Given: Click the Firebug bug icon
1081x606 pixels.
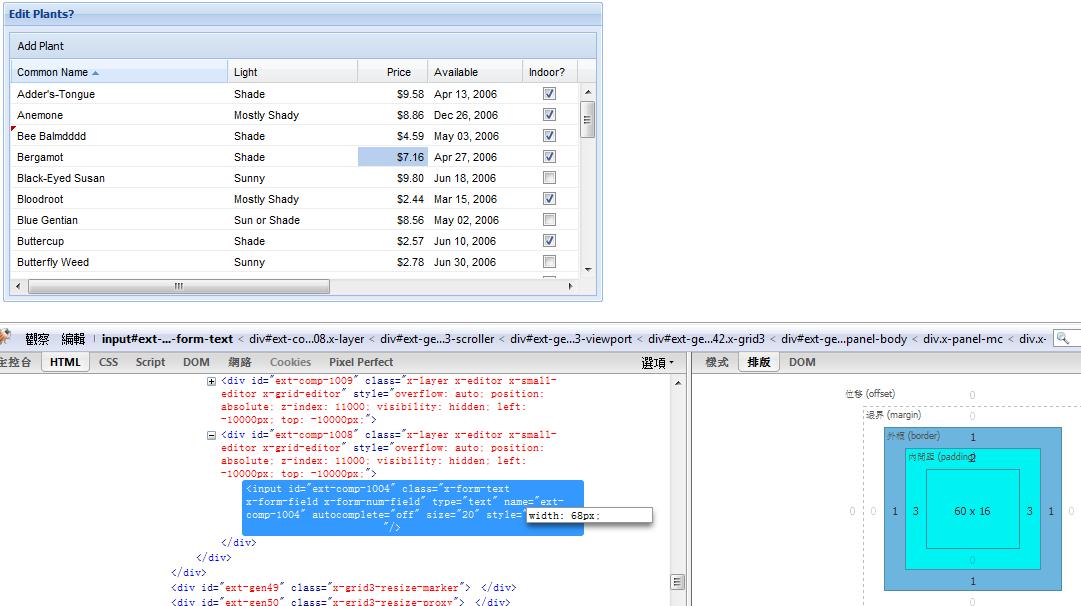Looking at the screenshot, I should pos(5,339).
